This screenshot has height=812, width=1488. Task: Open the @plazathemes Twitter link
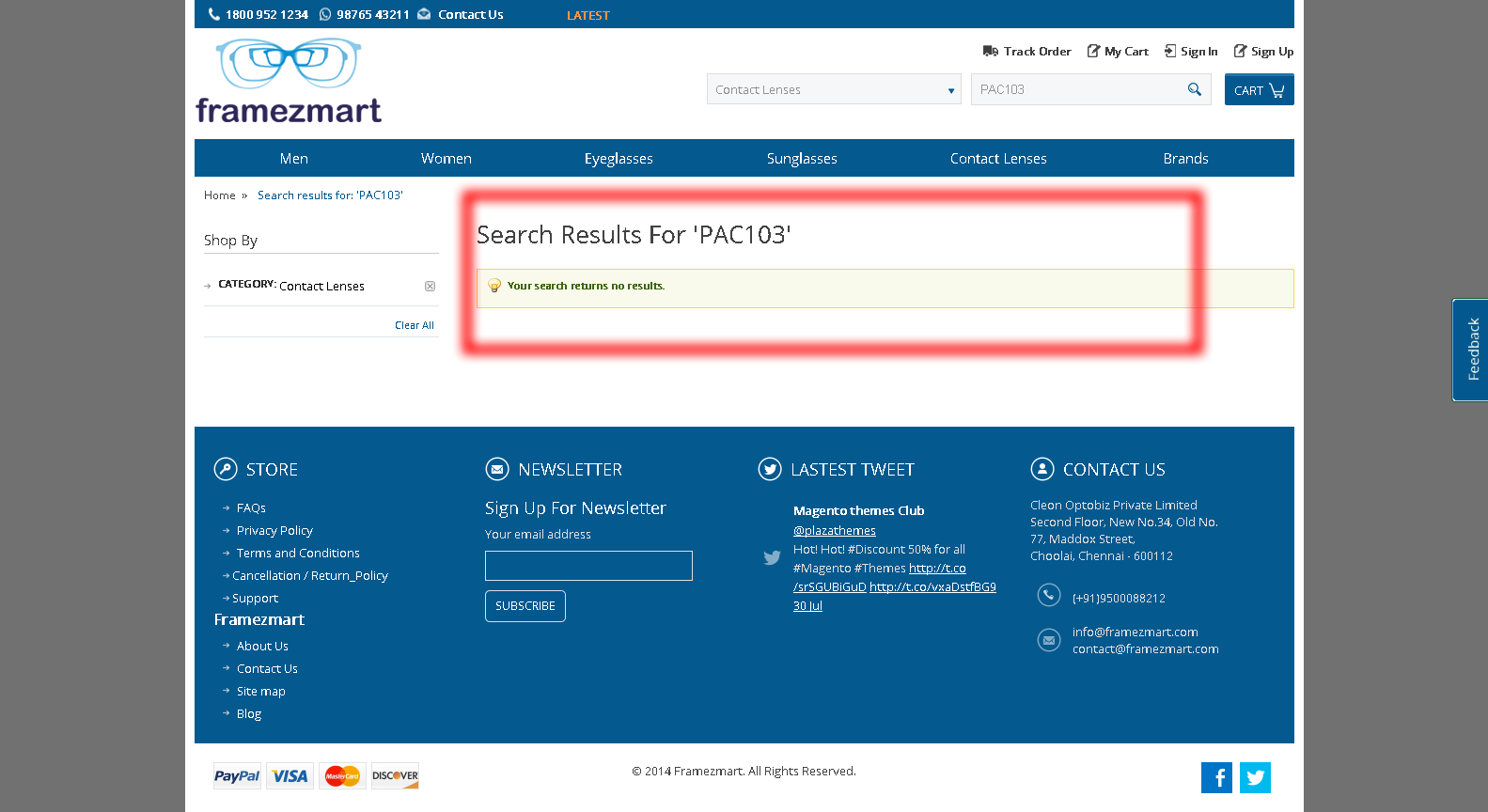(835, 531)
